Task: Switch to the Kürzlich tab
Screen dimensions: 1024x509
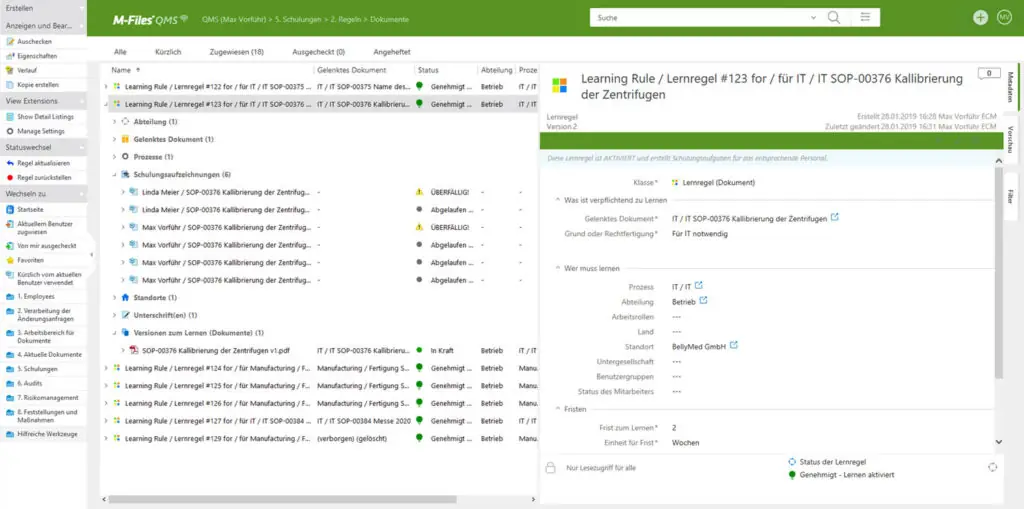Action: point(168,52)
